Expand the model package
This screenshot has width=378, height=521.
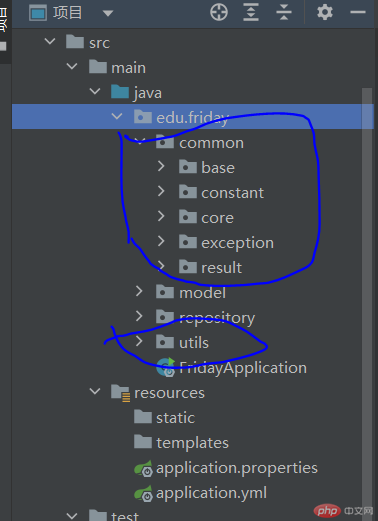[x=139, y=291]
